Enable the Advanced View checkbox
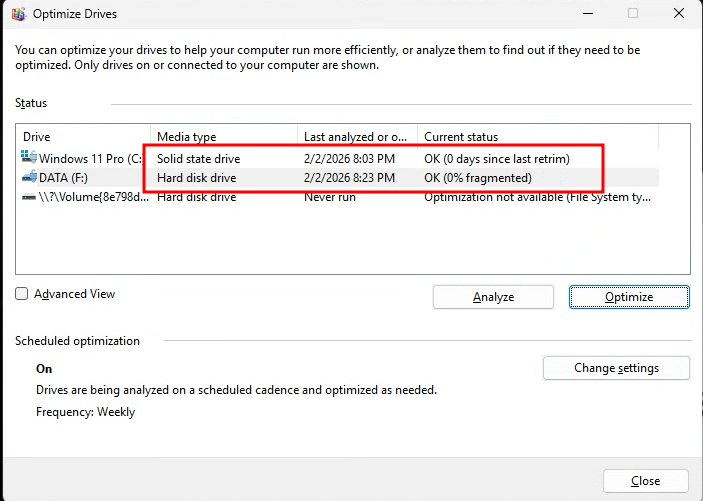Image resolution: width=703 pixels, height=501 pixels. pos(22,294)
